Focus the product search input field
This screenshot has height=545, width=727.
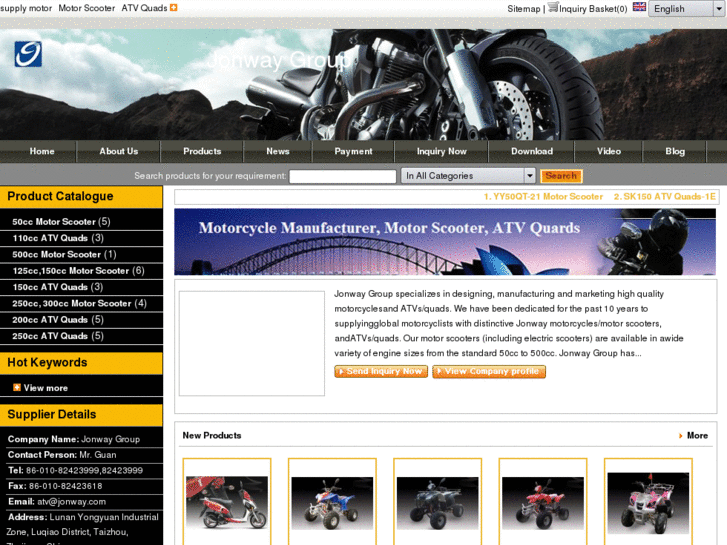(343, 176)
